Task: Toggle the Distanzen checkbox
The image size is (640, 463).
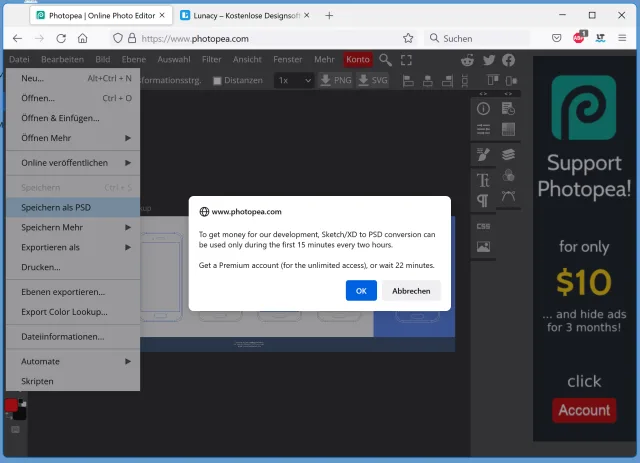Action: (218, 81)
